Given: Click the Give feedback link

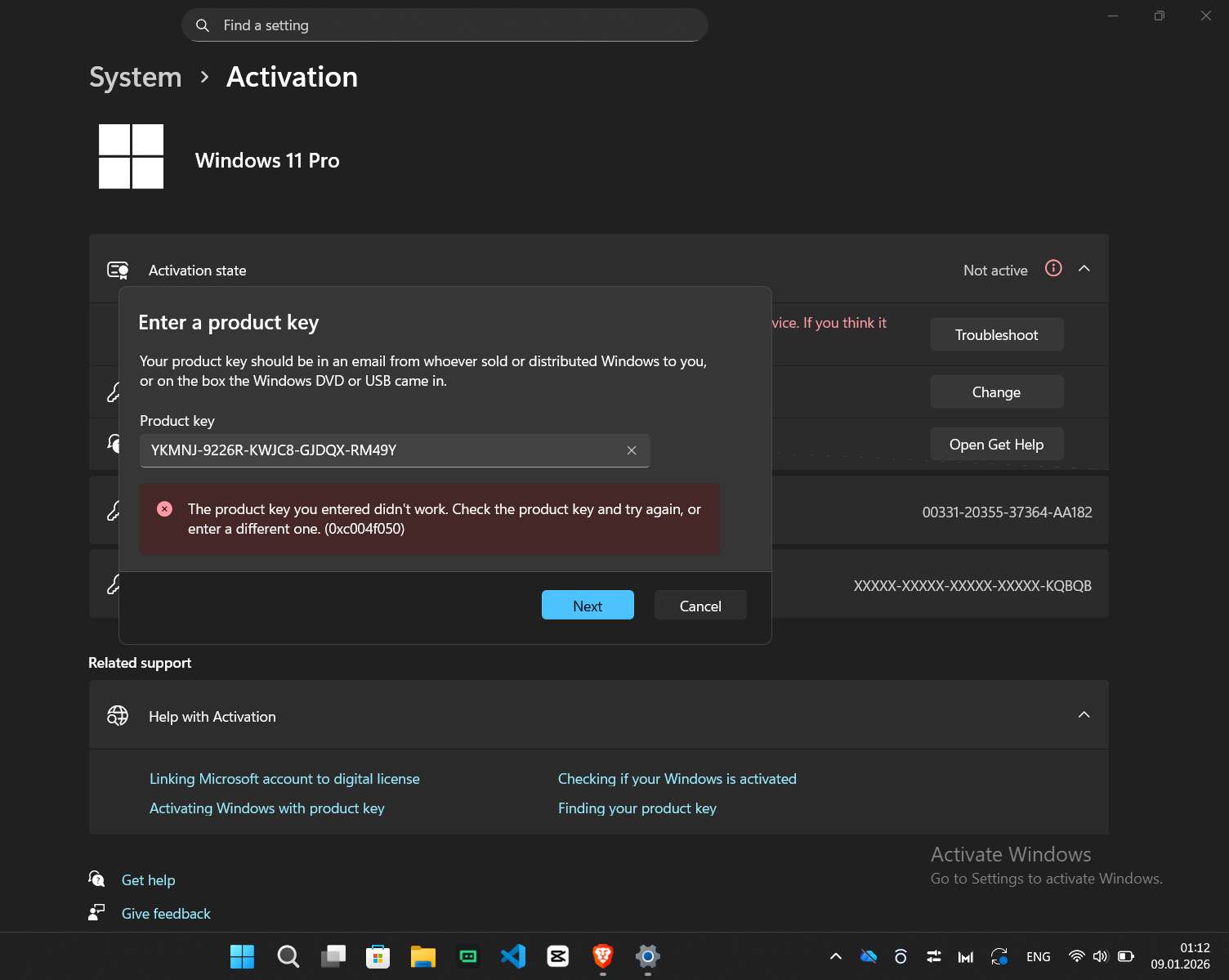Looking at the screenshot, I should pos(166,914).
